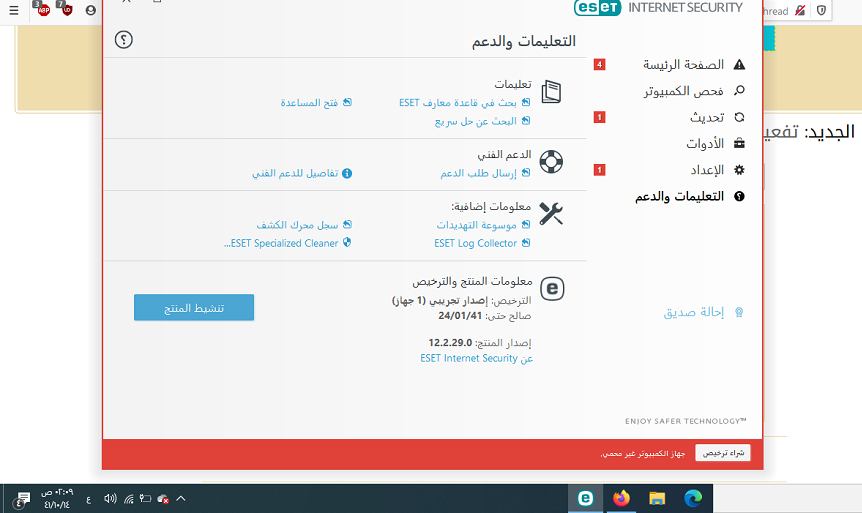Click the browser shield tracking icon
The width and height of the screenshot is (862, 513).
pos(821,10)
